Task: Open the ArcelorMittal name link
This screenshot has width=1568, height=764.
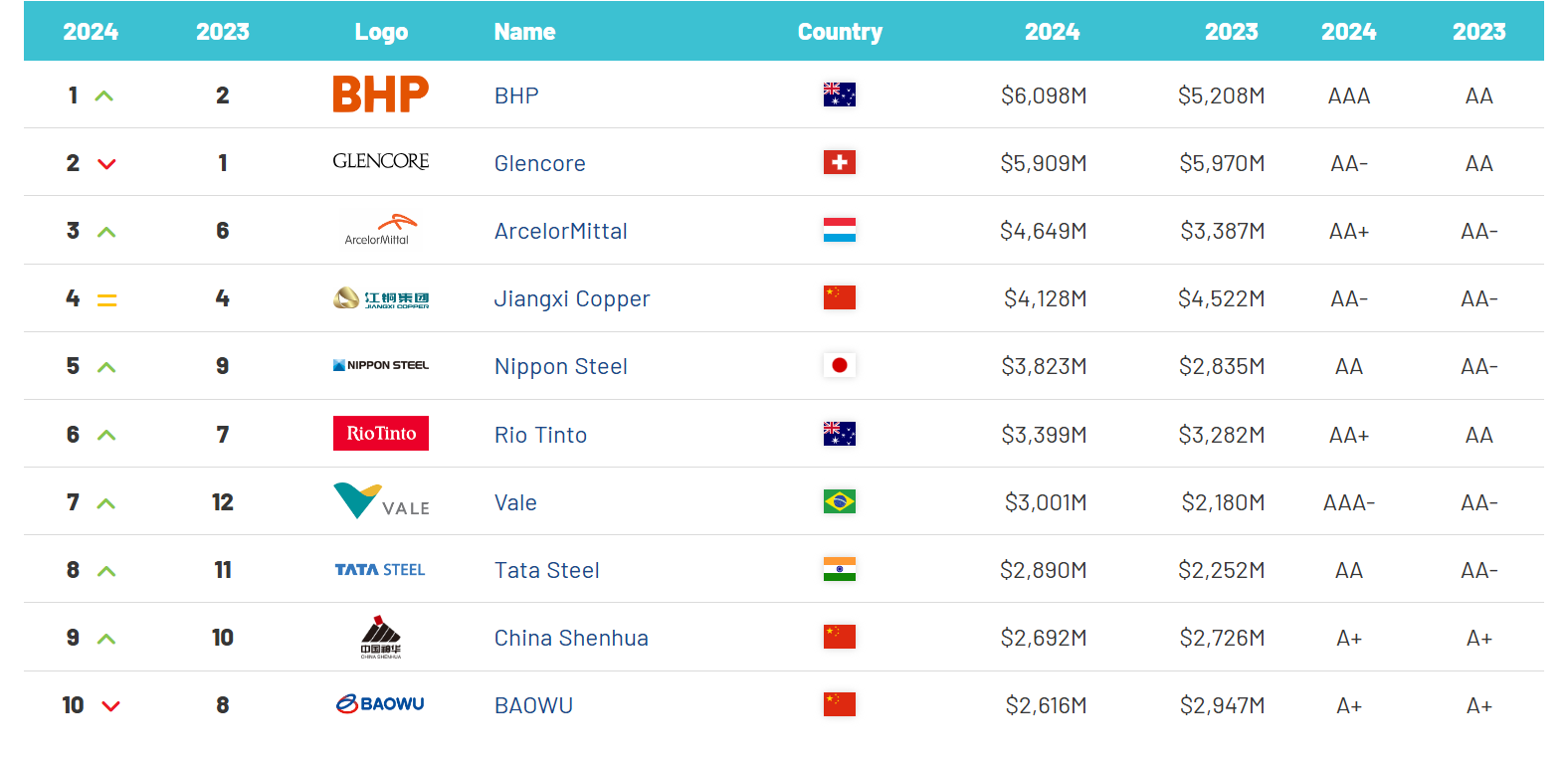Action: click(560, 231)
